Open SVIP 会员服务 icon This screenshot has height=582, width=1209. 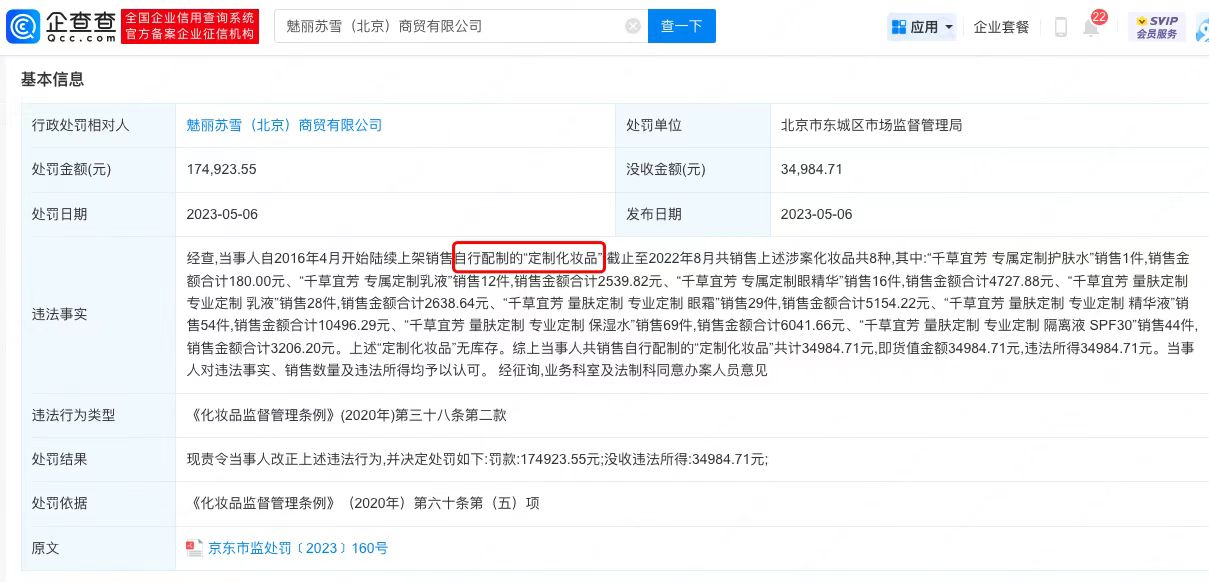point(1157,27)
